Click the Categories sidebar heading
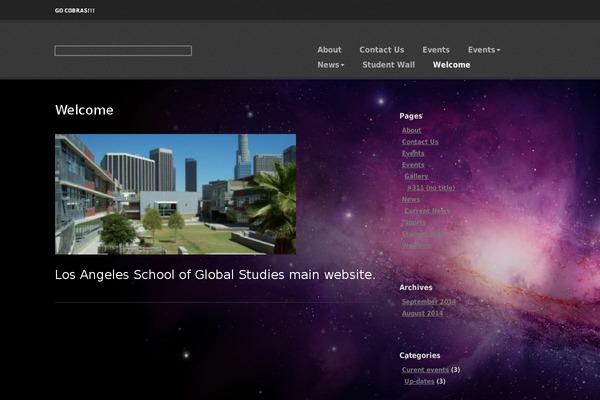The height and width of the screenshot is (400, 600). (x=420, y=356)
